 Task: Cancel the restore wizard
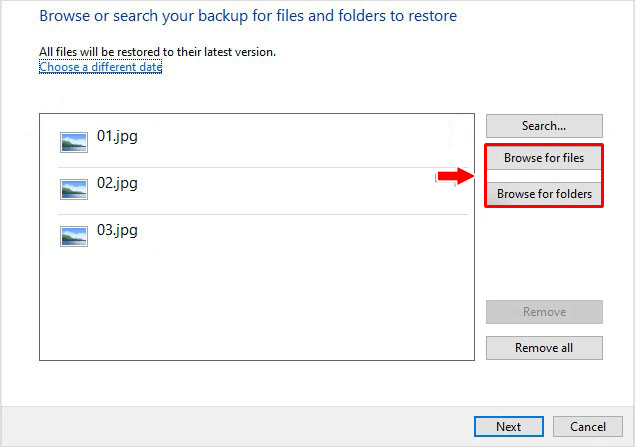click(x=588, y=426)
